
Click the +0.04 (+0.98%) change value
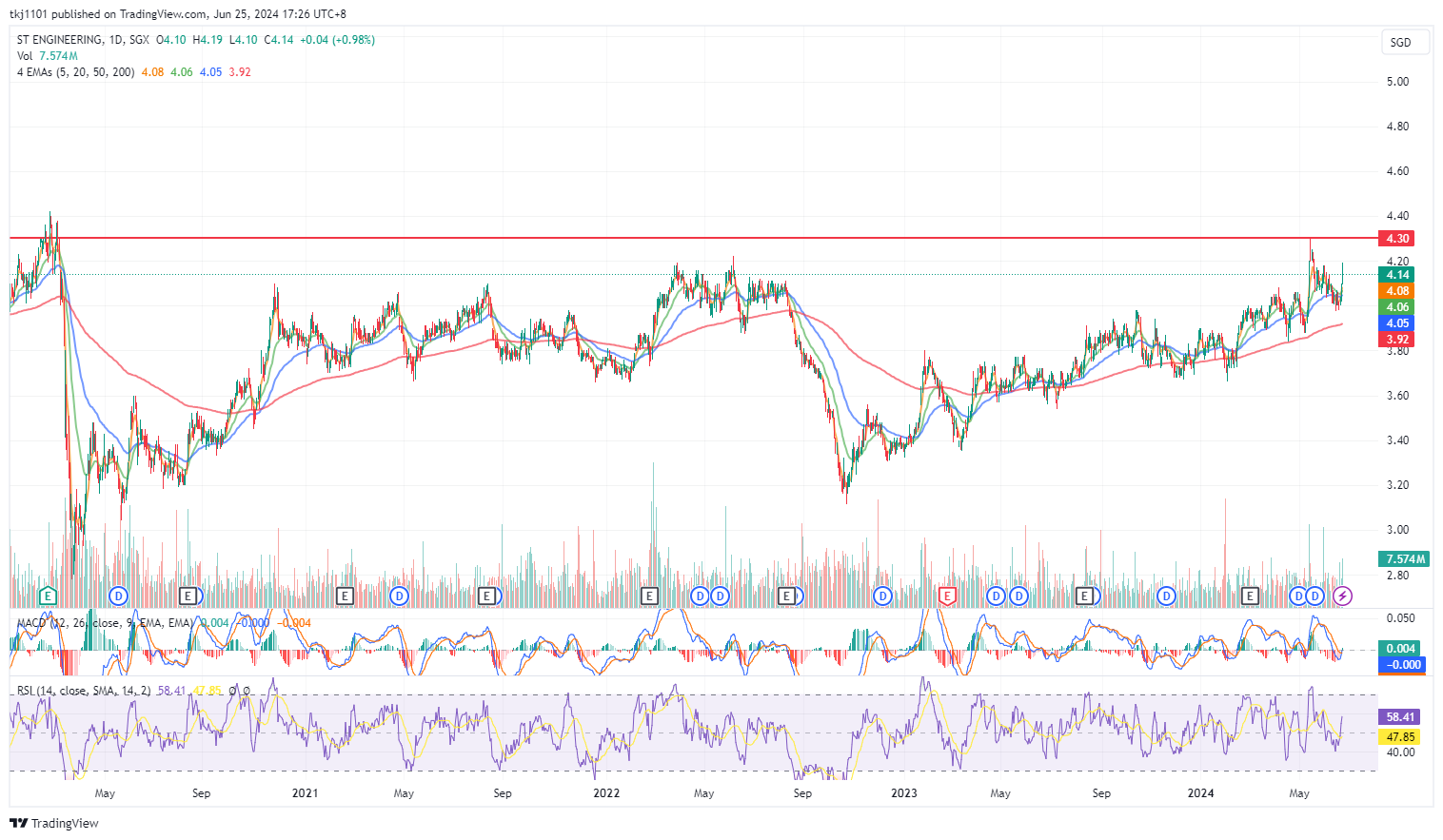338,40
